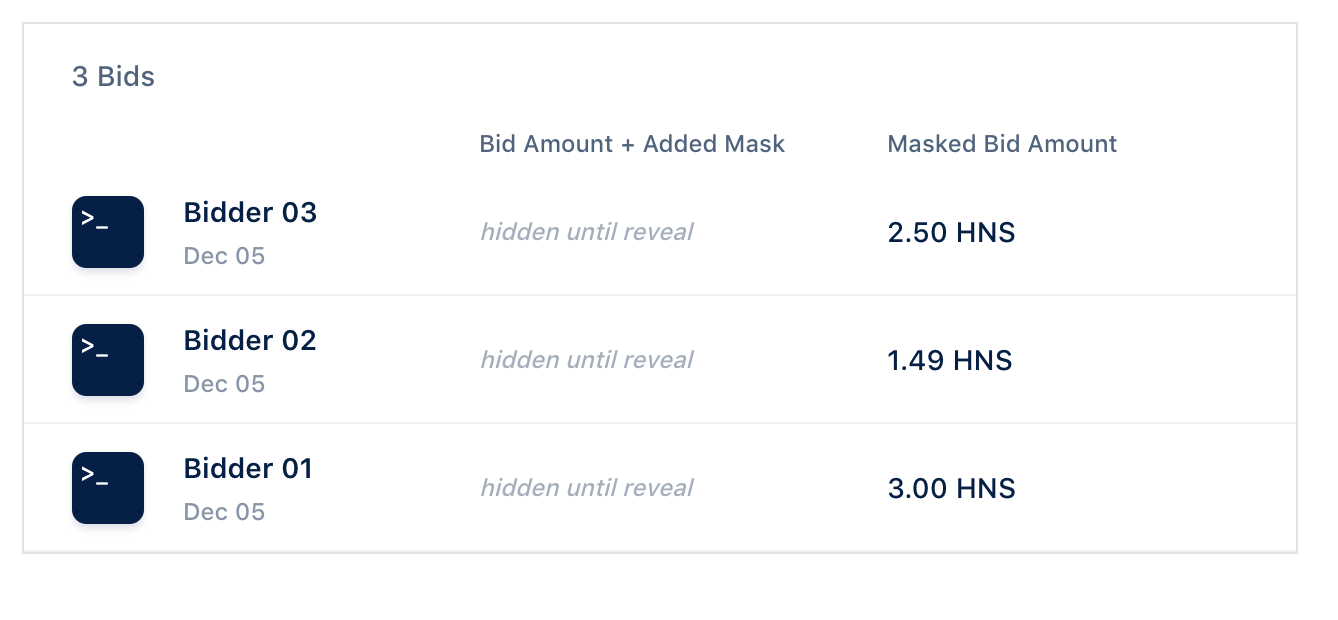
Task: Click the 3 Bids heading
Action: 113,76
